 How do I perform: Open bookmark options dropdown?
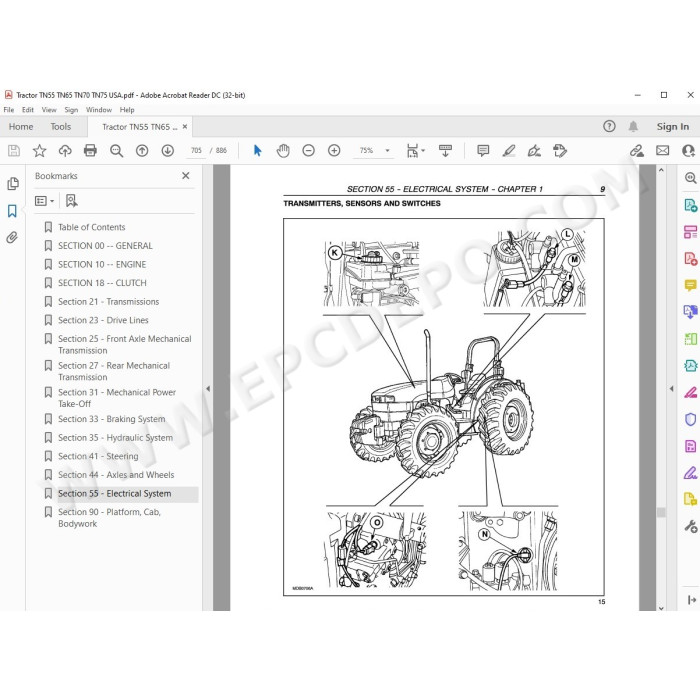[x=44, y=201]
